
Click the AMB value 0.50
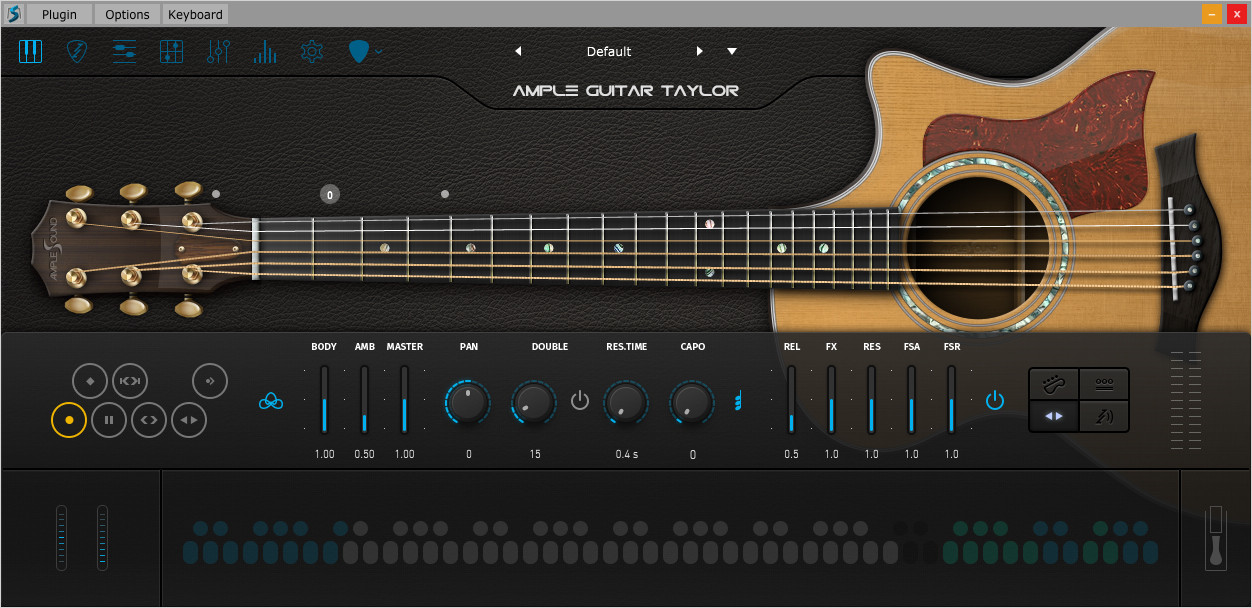click(364, 454)
